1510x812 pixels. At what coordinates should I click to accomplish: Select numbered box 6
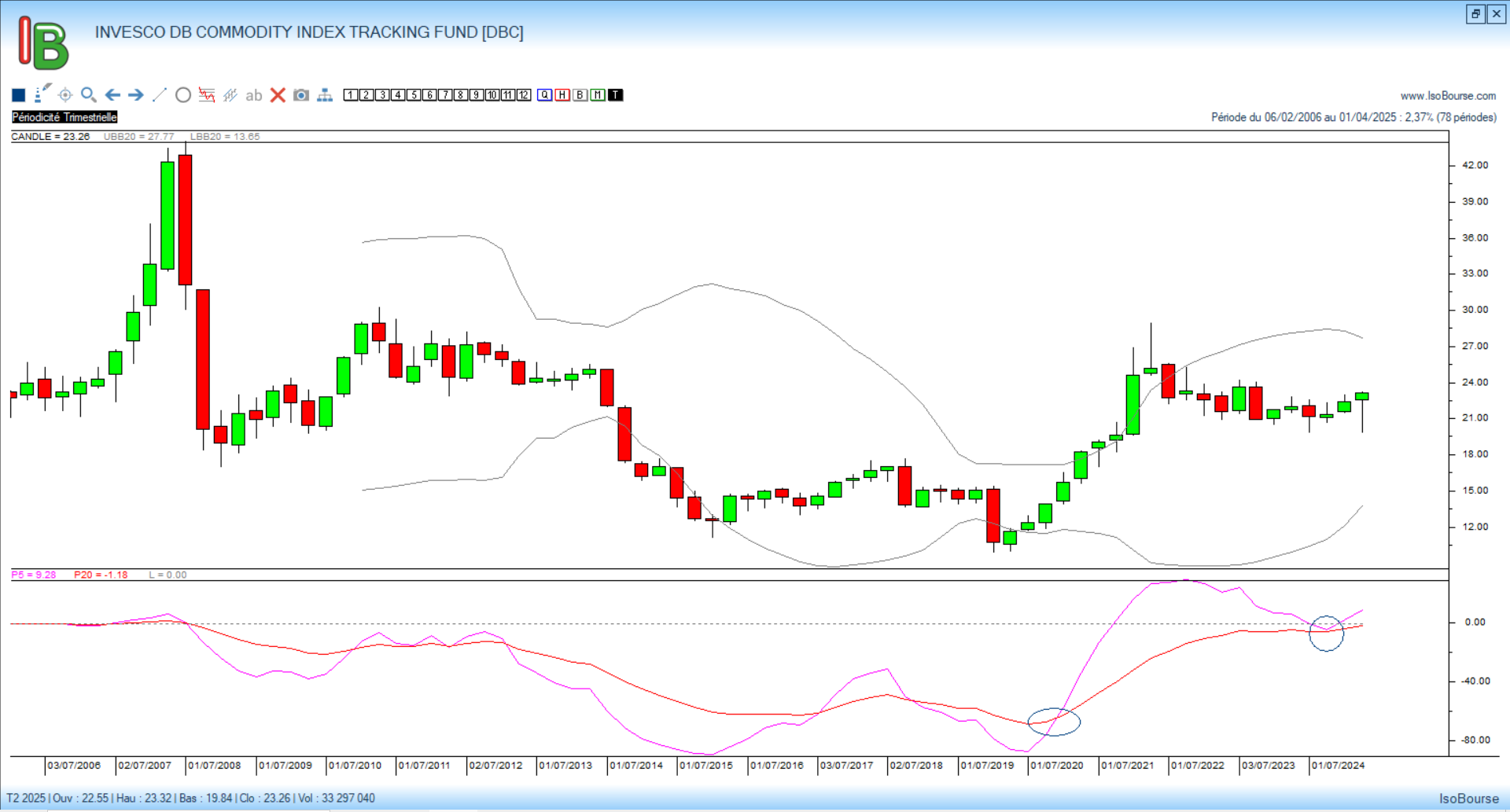click(x=429, y=95)
